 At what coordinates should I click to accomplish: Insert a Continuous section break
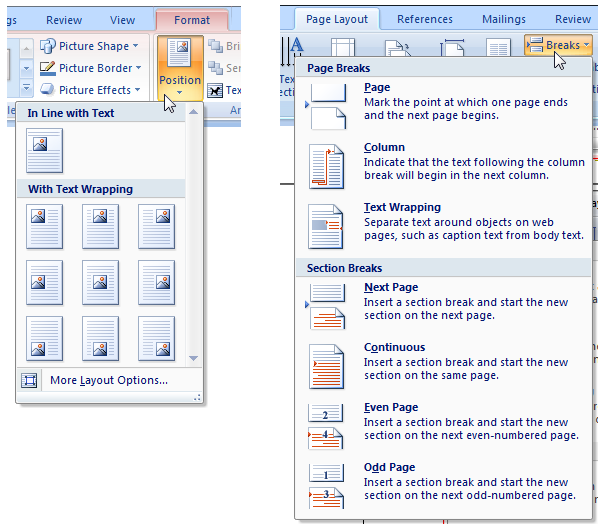(x=443, y=366)
